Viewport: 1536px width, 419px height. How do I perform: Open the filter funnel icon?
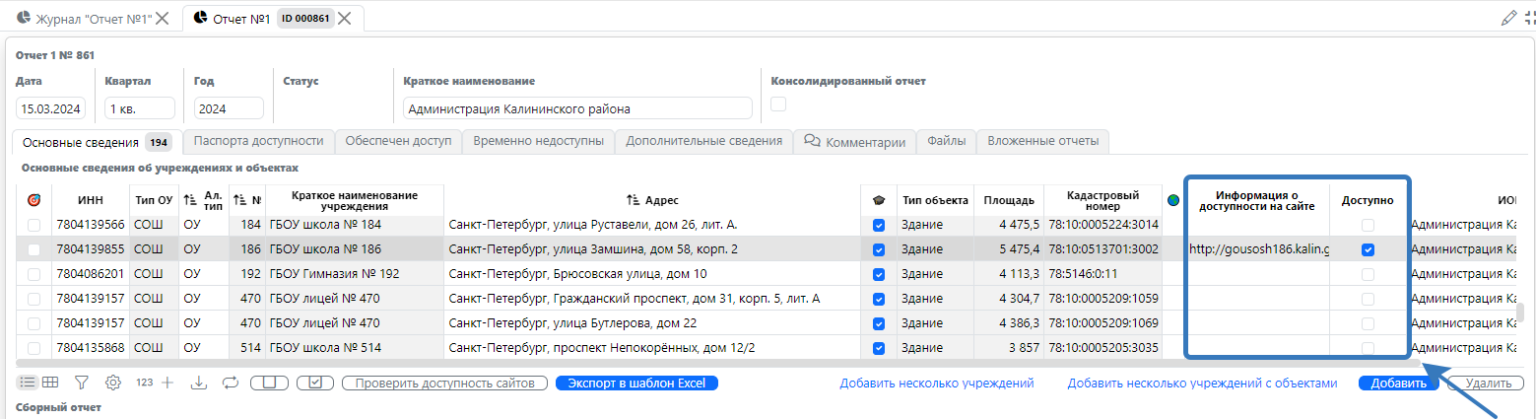[82, 382]
